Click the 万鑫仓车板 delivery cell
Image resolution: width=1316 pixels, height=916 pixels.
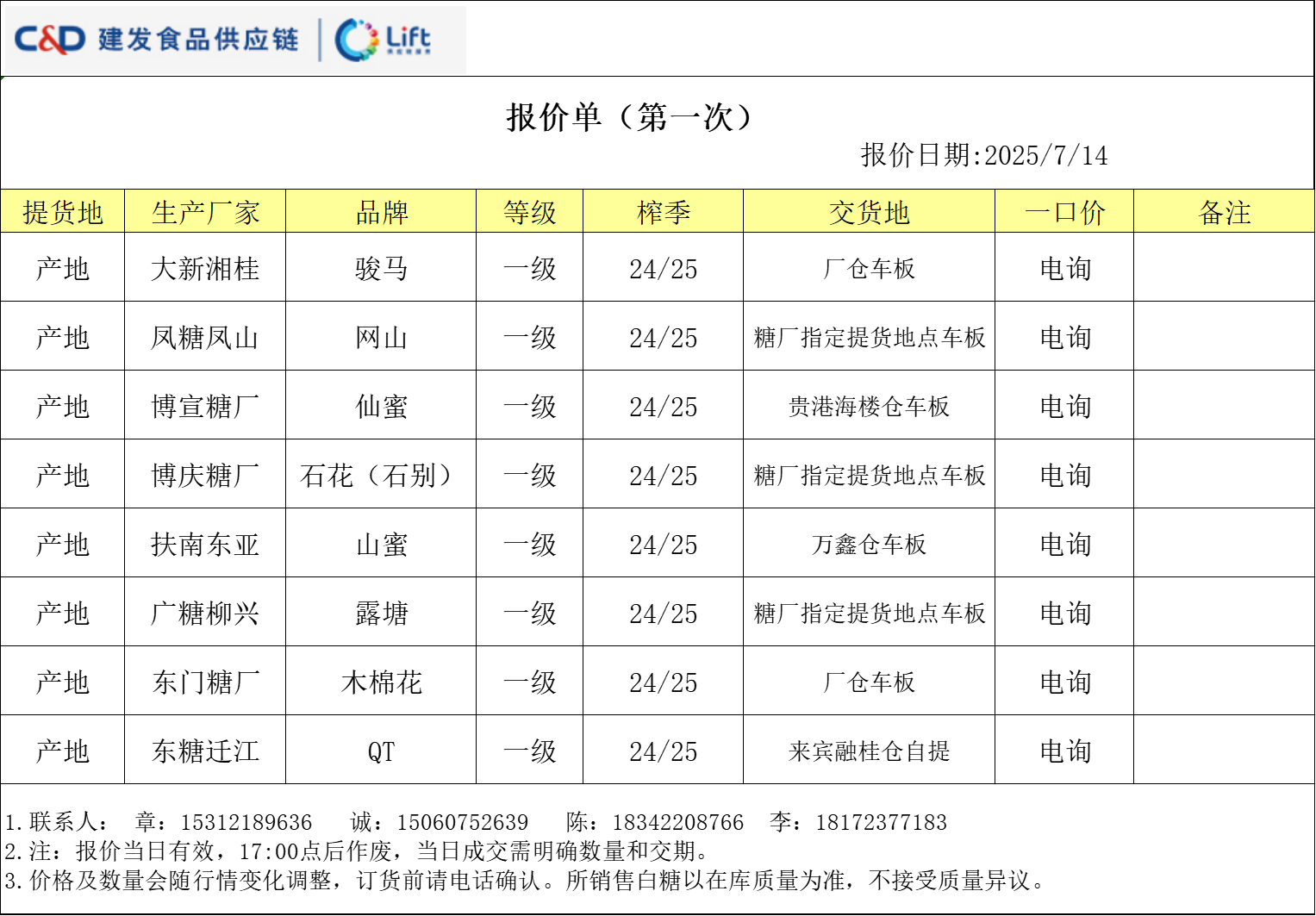(869, 545)
